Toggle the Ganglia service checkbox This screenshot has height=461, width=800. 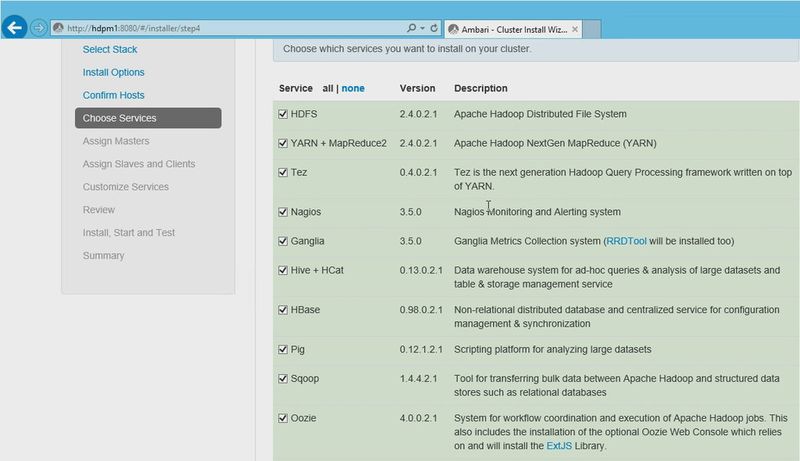283,241
